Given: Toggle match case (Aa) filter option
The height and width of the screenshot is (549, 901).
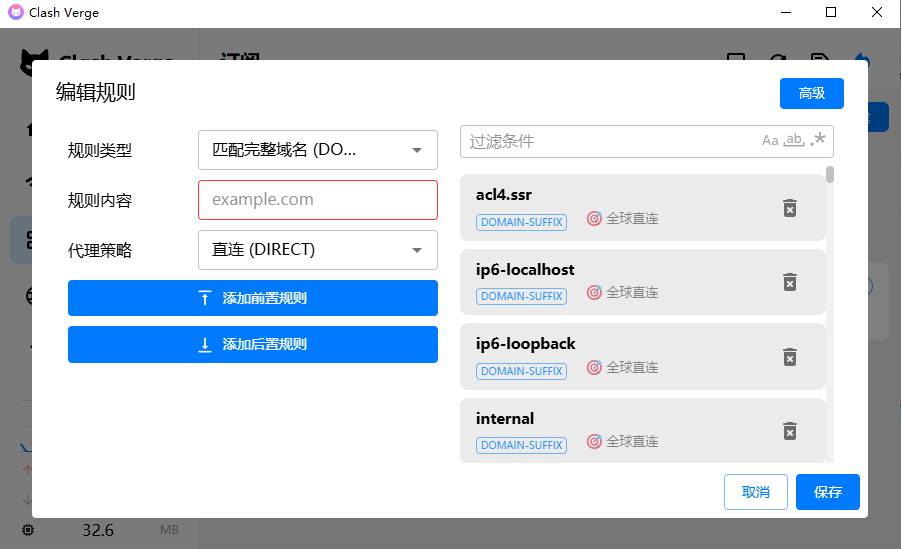Looking at the screenshot, I should [x=770, y=140].
